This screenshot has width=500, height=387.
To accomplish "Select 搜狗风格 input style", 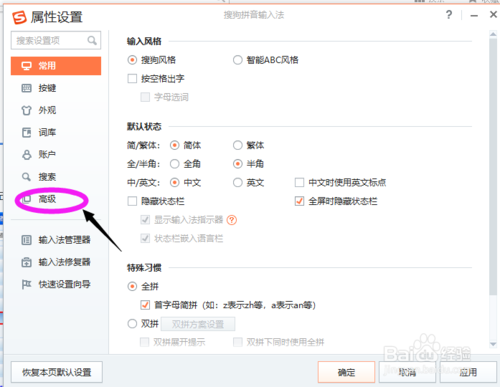I will click(132, 60).
